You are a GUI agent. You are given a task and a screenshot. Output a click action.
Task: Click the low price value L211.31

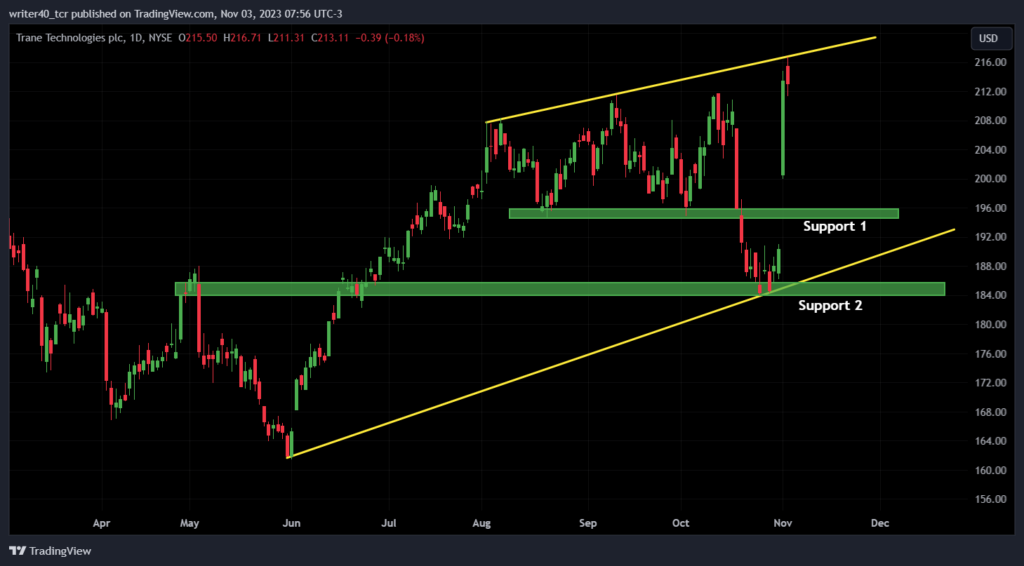click(286, 38)
